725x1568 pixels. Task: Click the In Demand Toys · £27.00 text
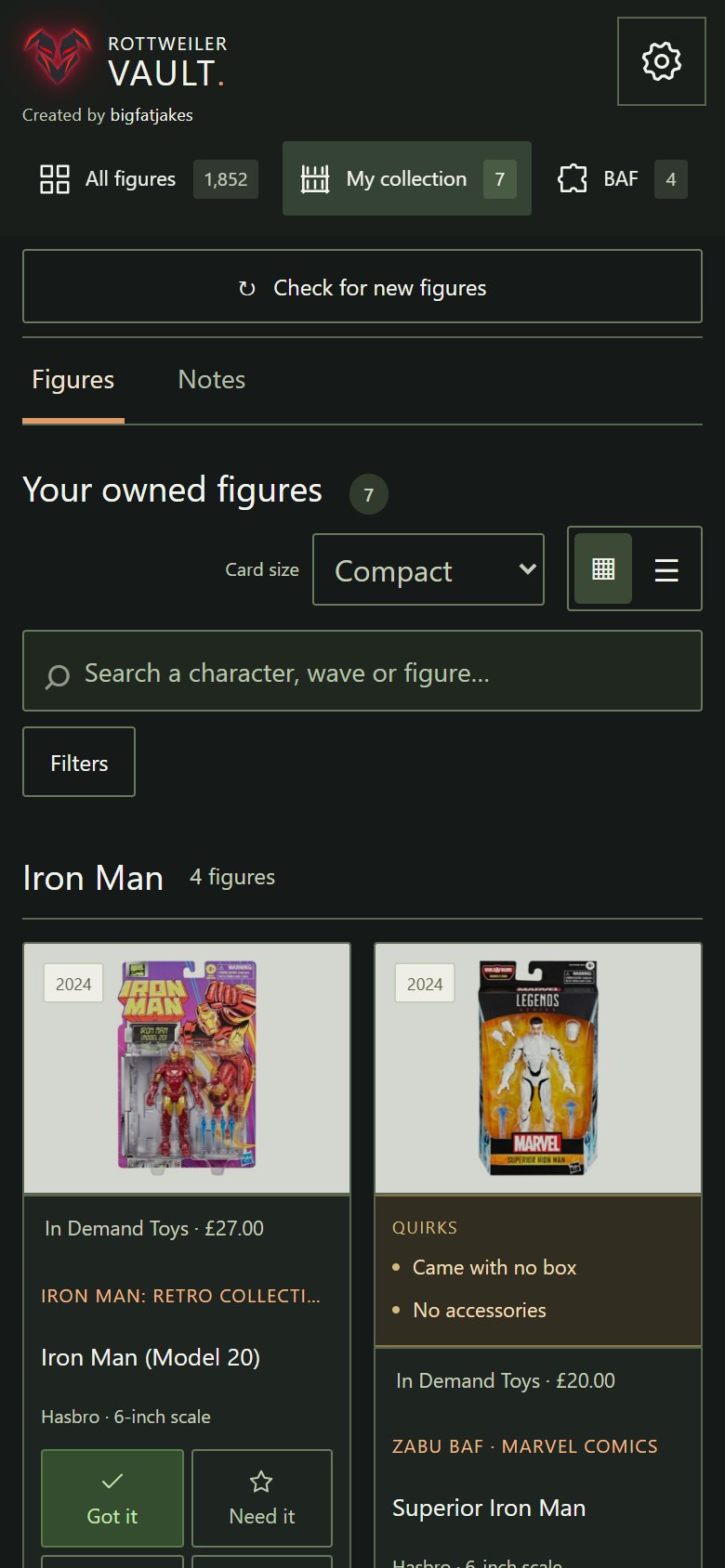click(154, 1228)
